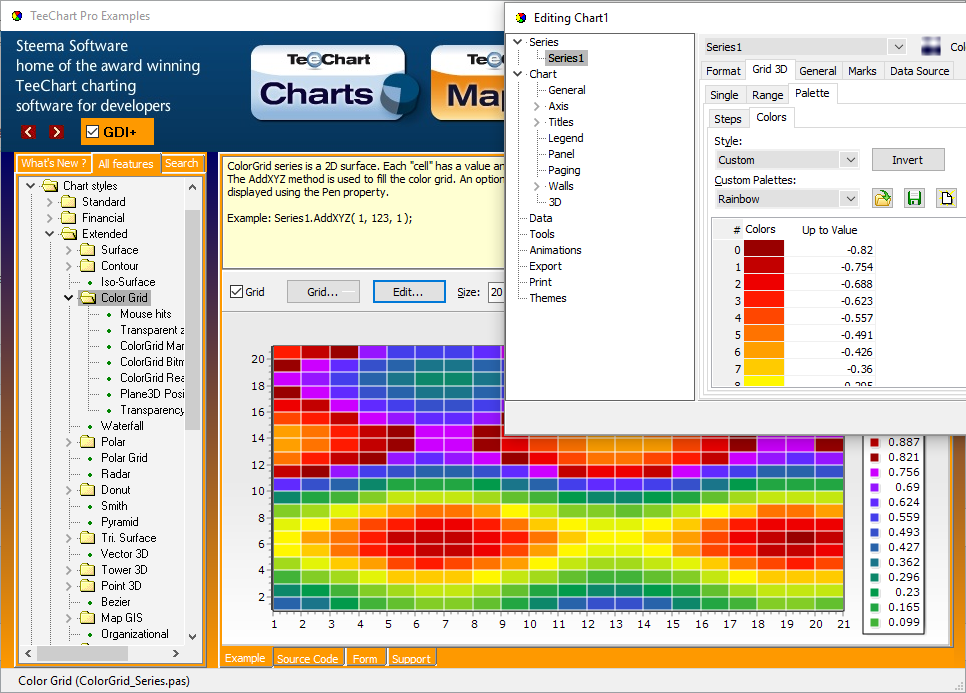Edit the -0.82 Up to Value cell
This screenshot has width=966, height=693.
(830, 250)
